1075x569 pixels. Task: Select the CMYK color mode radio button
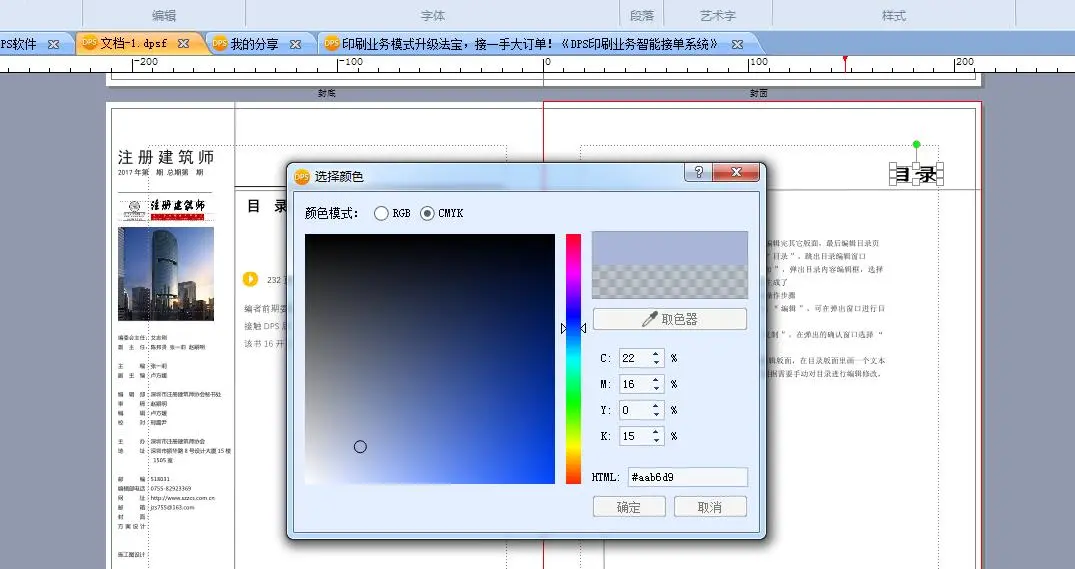click(x=427, y=213)
